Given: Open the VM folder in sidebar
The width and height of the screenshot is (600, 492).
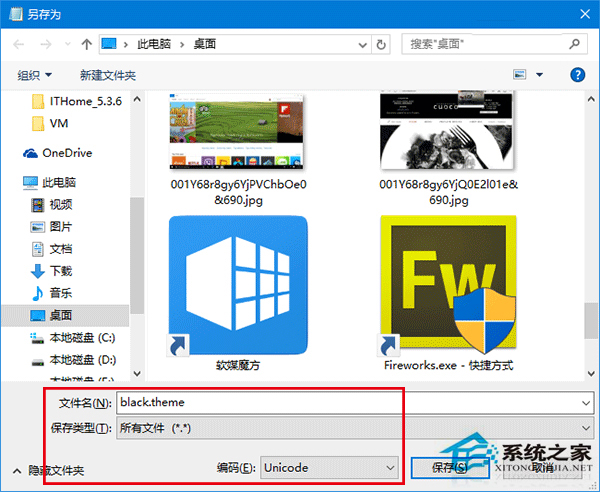Looking at the screenshot, I should point(50,123).
